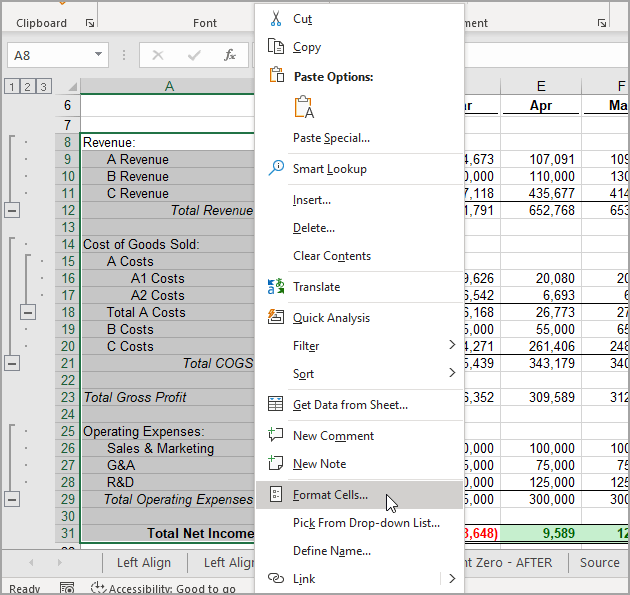Select cell A31 Total Net Income

point(168,533)
